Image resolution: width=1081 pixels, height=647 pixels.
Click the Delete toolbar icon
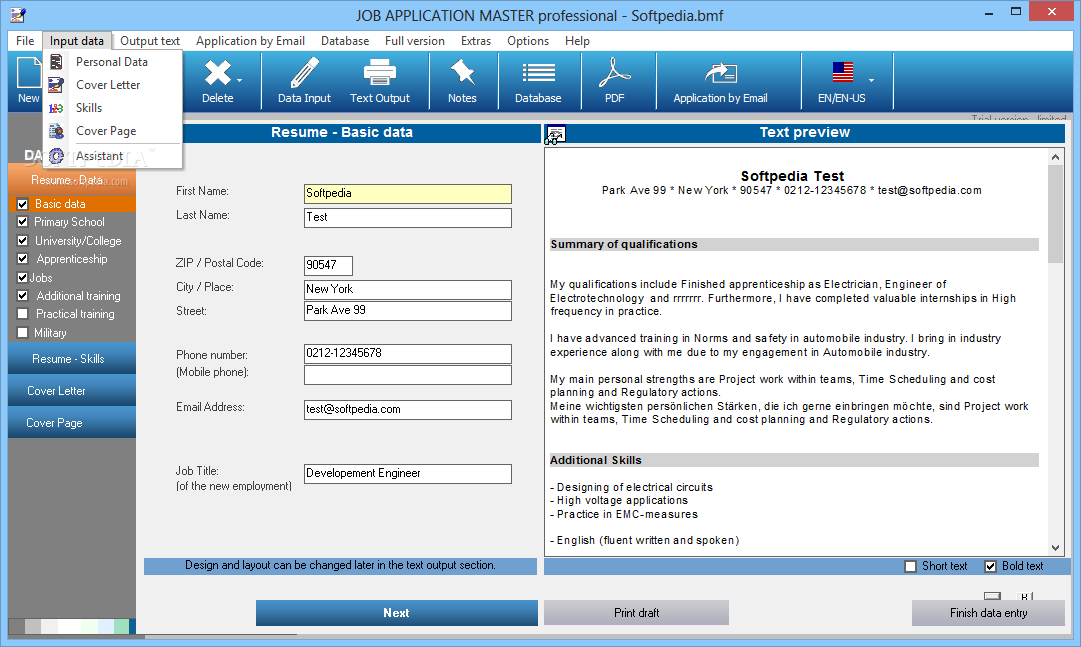pos(217,73)
